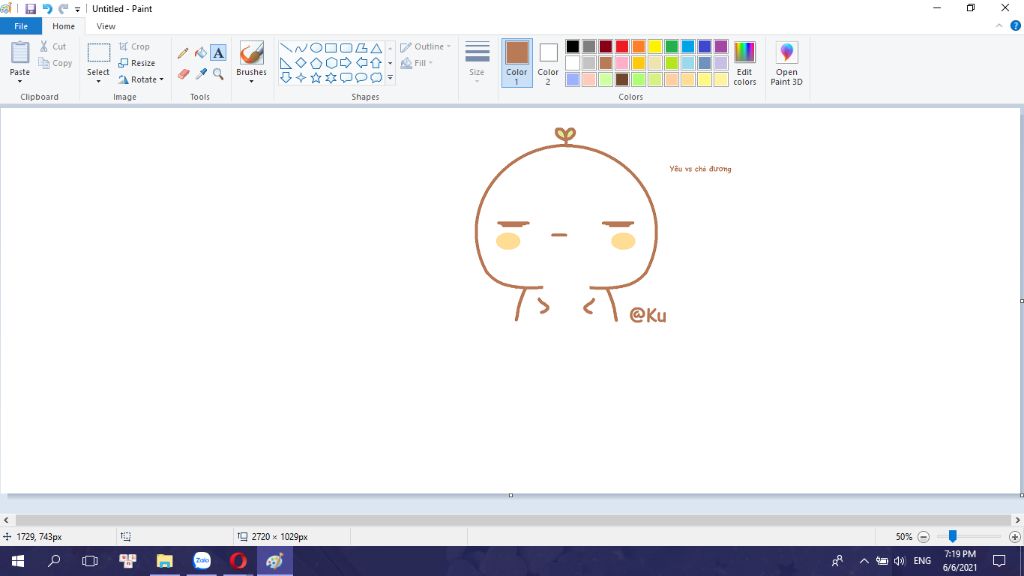Screen dimensions: 1024x576
Task: Pick the red color swatch
Action: point(622,46)
